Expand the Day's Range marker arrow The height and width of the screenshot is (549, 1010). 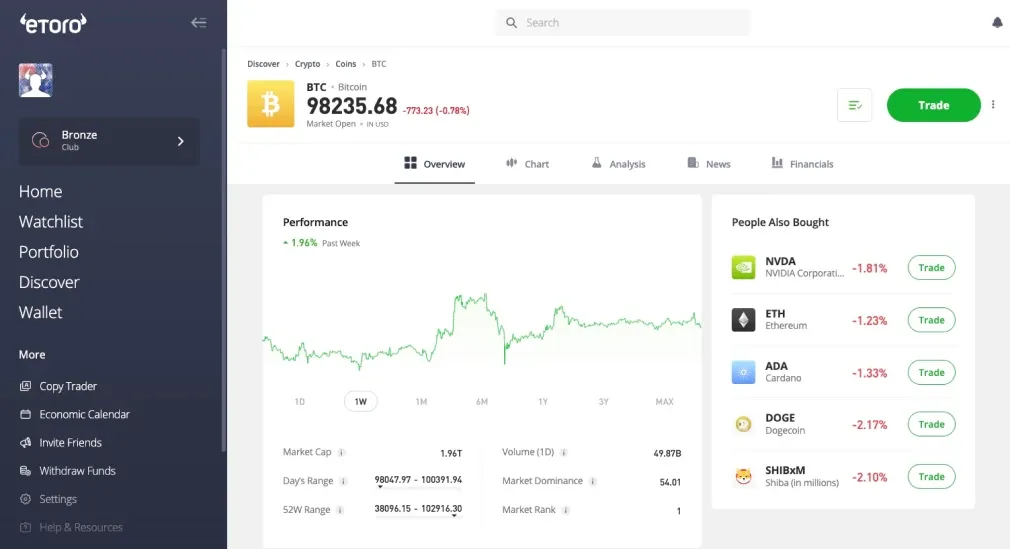(380, 488)
